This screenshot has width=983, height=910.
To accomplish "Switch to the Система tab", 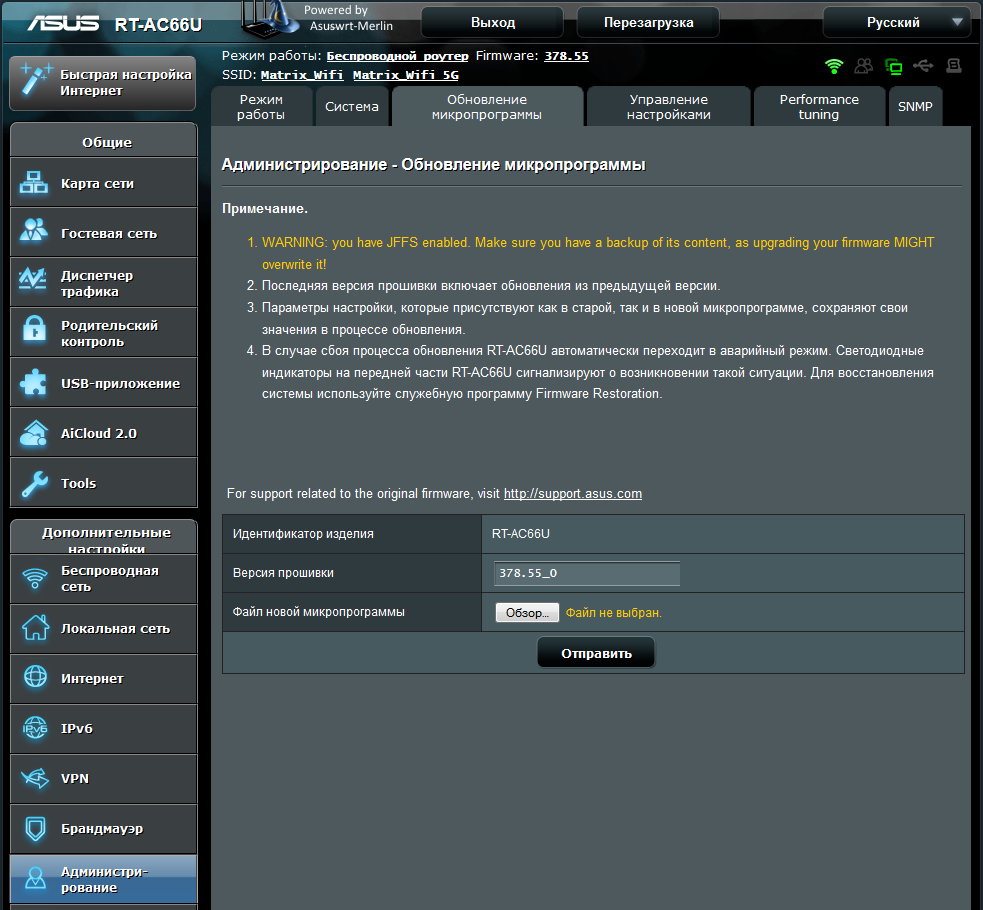I will pyautogui.click(x=352, y=107).
